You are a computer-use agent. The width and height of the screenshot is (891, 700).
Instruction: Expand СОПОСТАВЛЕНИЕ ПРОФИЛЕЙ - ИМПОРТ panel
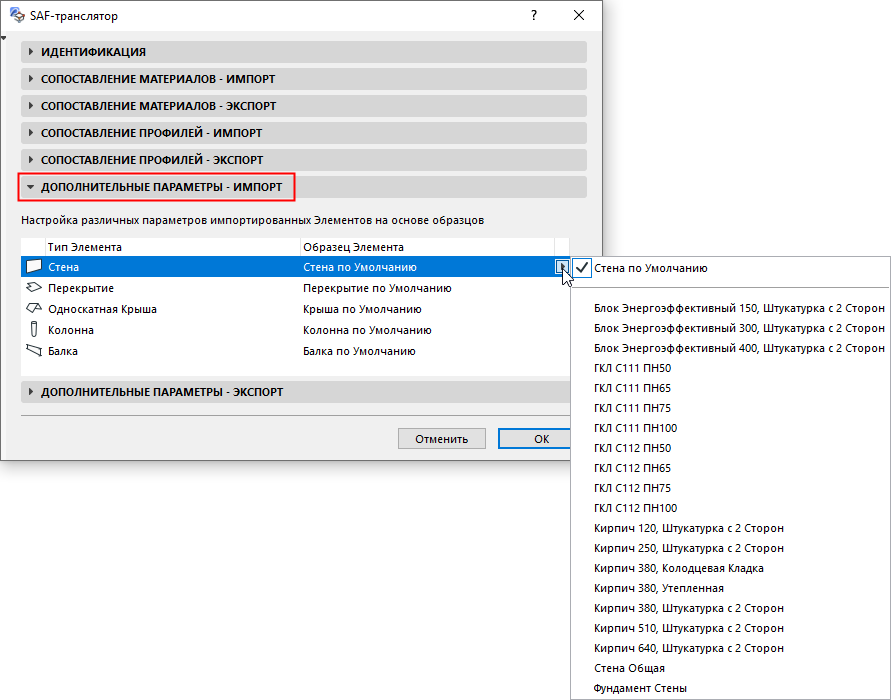pos(304,133)
